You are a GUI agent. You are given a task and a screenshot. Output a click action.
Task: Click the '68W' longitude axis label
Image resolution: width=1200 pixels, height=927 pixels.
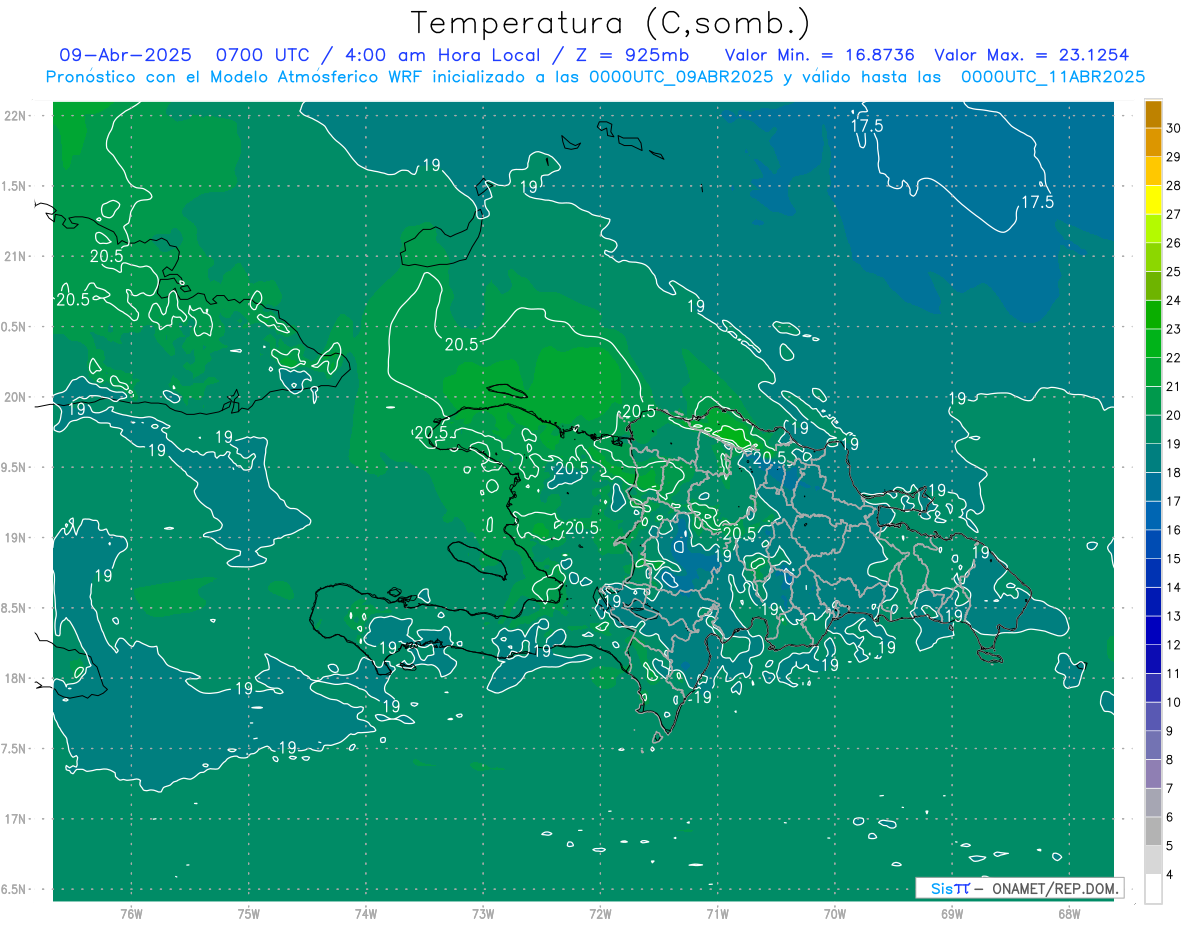click(x=1069, y=914)
